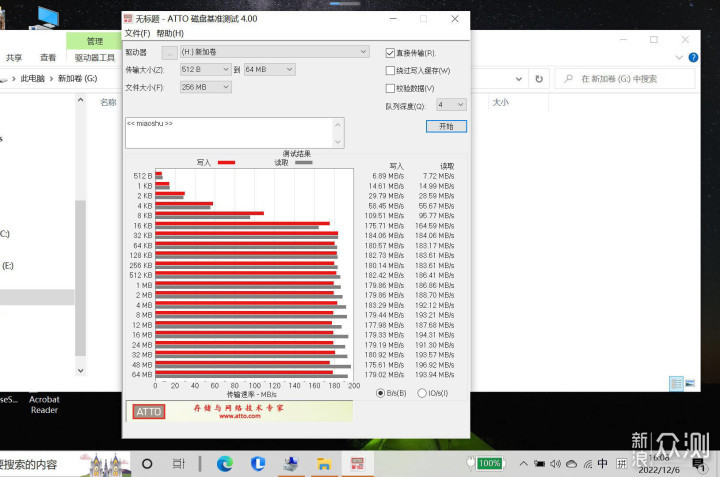Show hidden system tray icons chevron

pyautogui.click(x=523, y=464)
